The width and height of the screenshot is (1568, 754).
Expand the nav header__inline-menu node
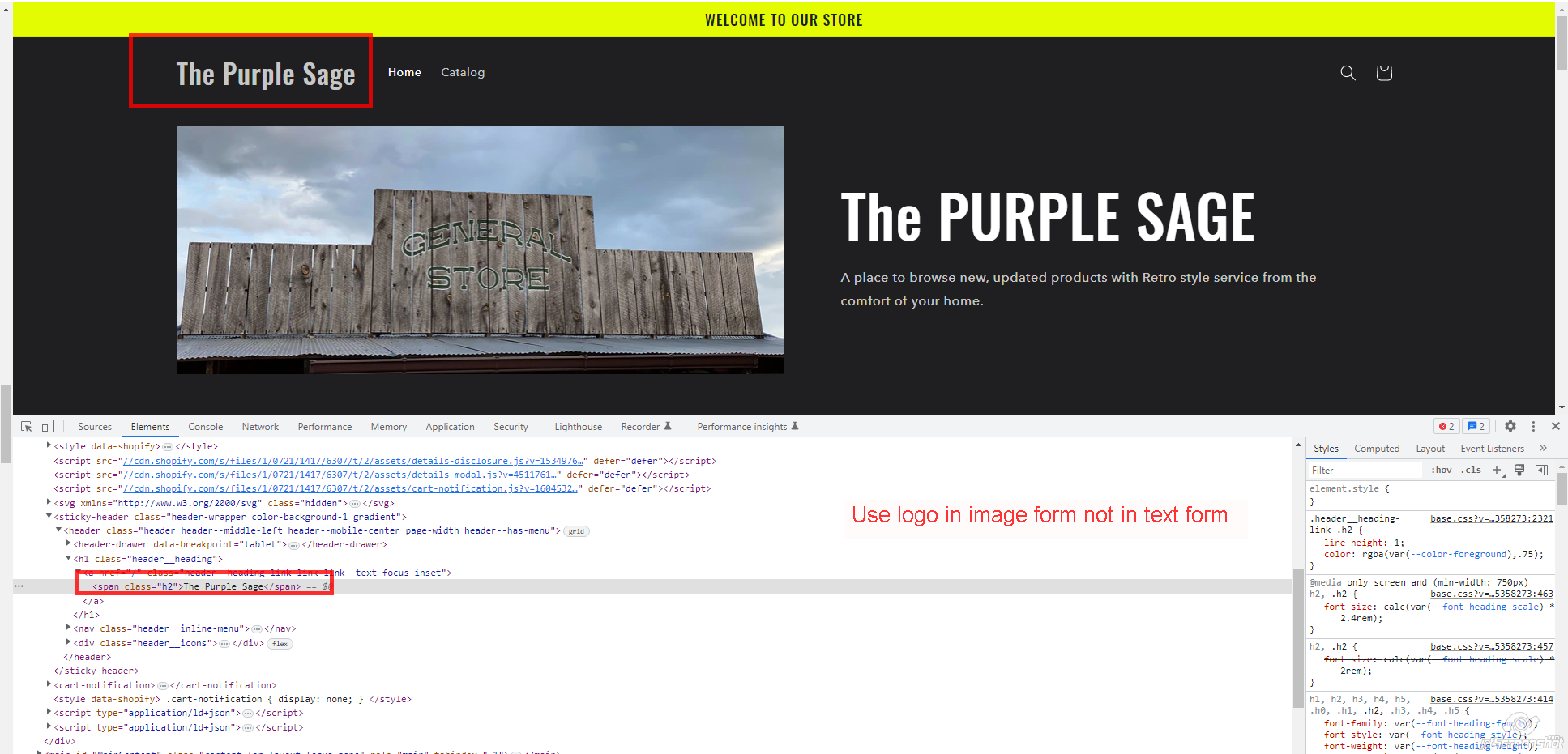tap(68, 628)
